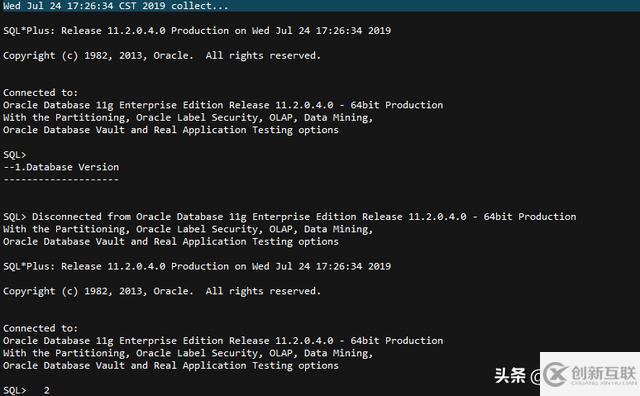The image size is (640, 396).
Task: Place cursor at the empty 'SQL>' prompt above Database Version
Action: (14, 155)
